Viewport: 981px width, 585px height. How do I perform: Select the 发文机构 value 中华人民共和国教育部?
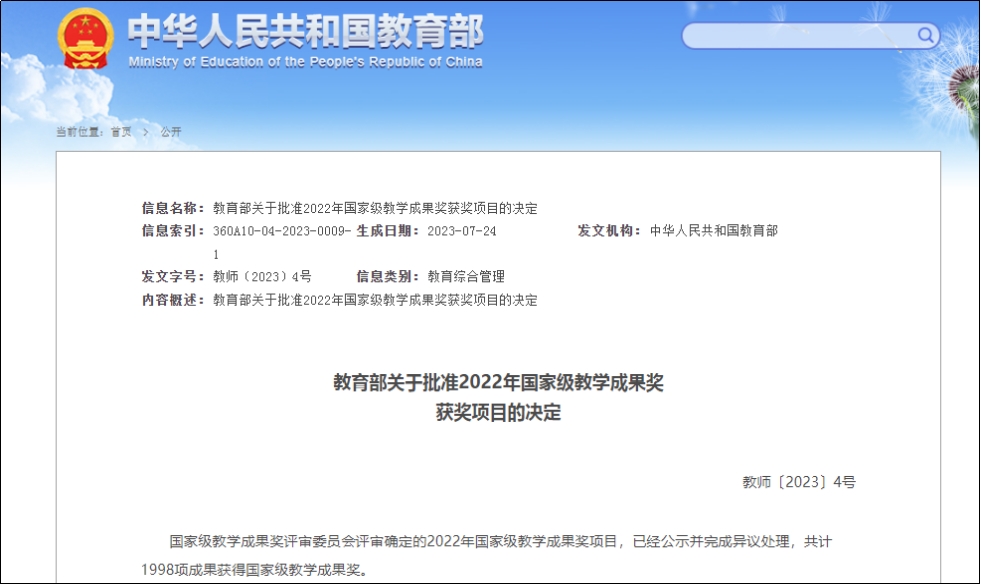click(714, 231)
